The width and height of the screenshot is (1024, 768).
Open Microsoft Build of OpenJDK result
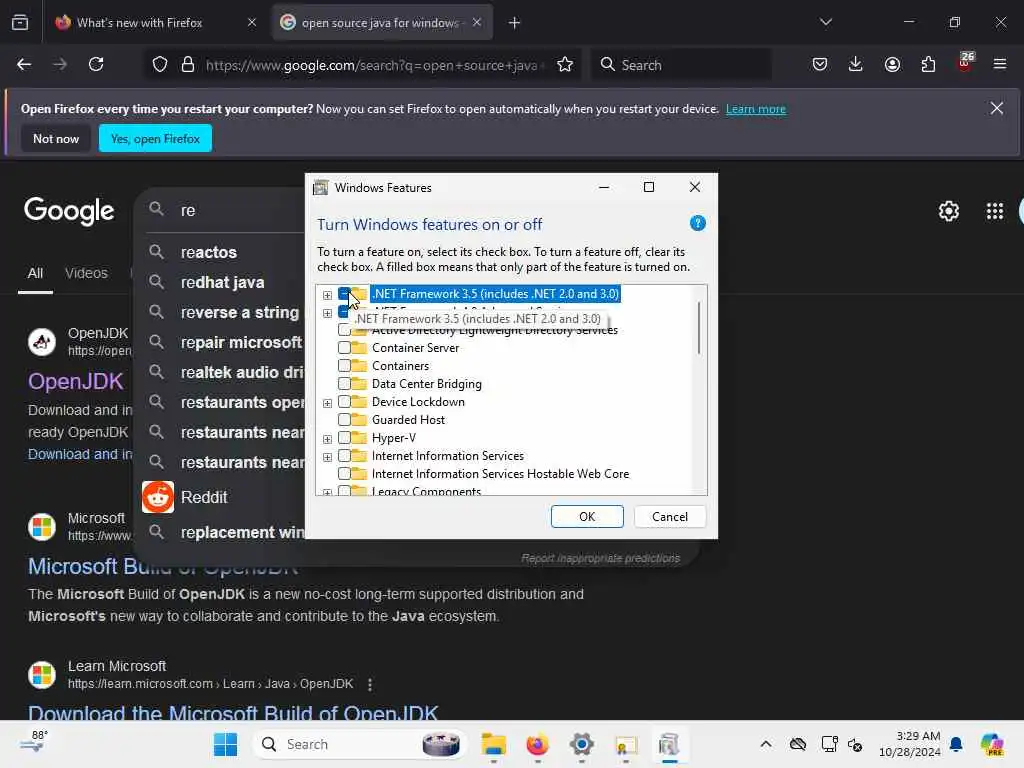coord(163,566)
